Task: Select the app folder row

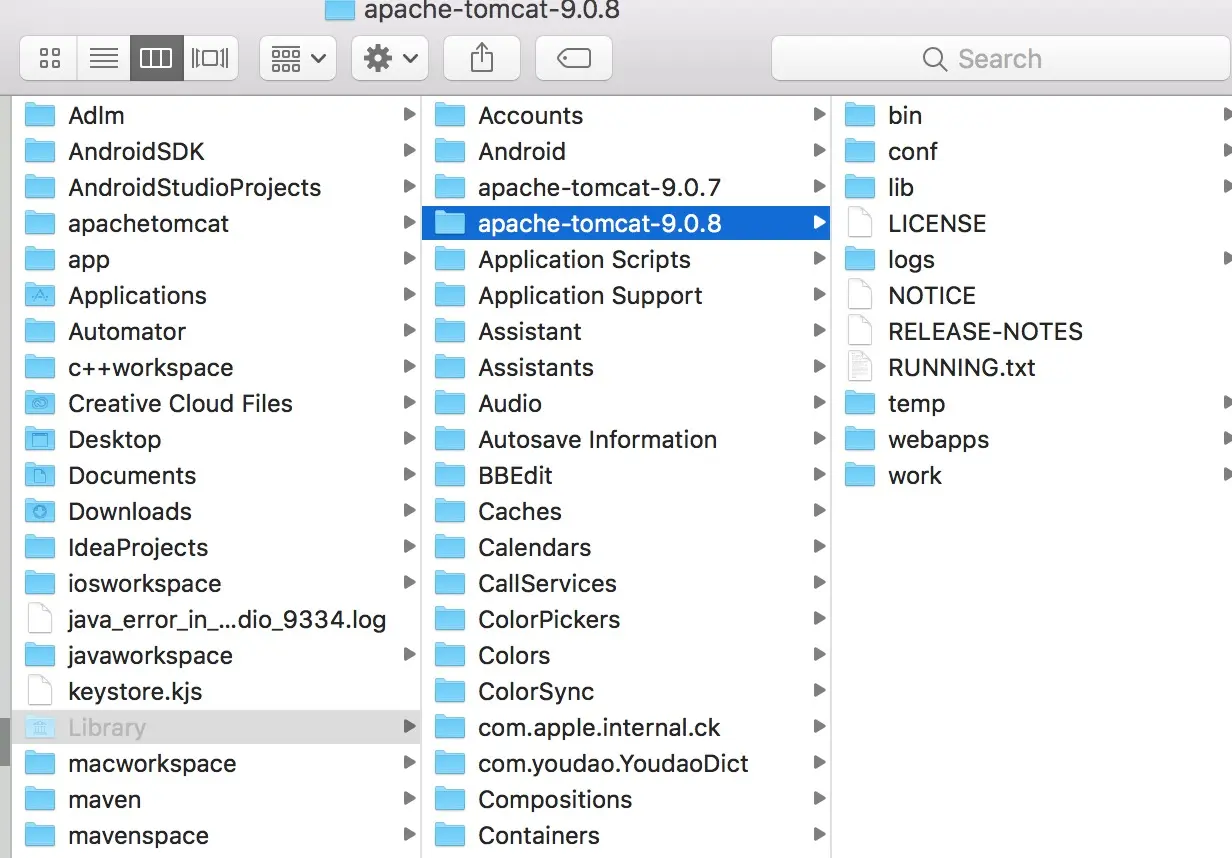Action: tap(216, 260)
